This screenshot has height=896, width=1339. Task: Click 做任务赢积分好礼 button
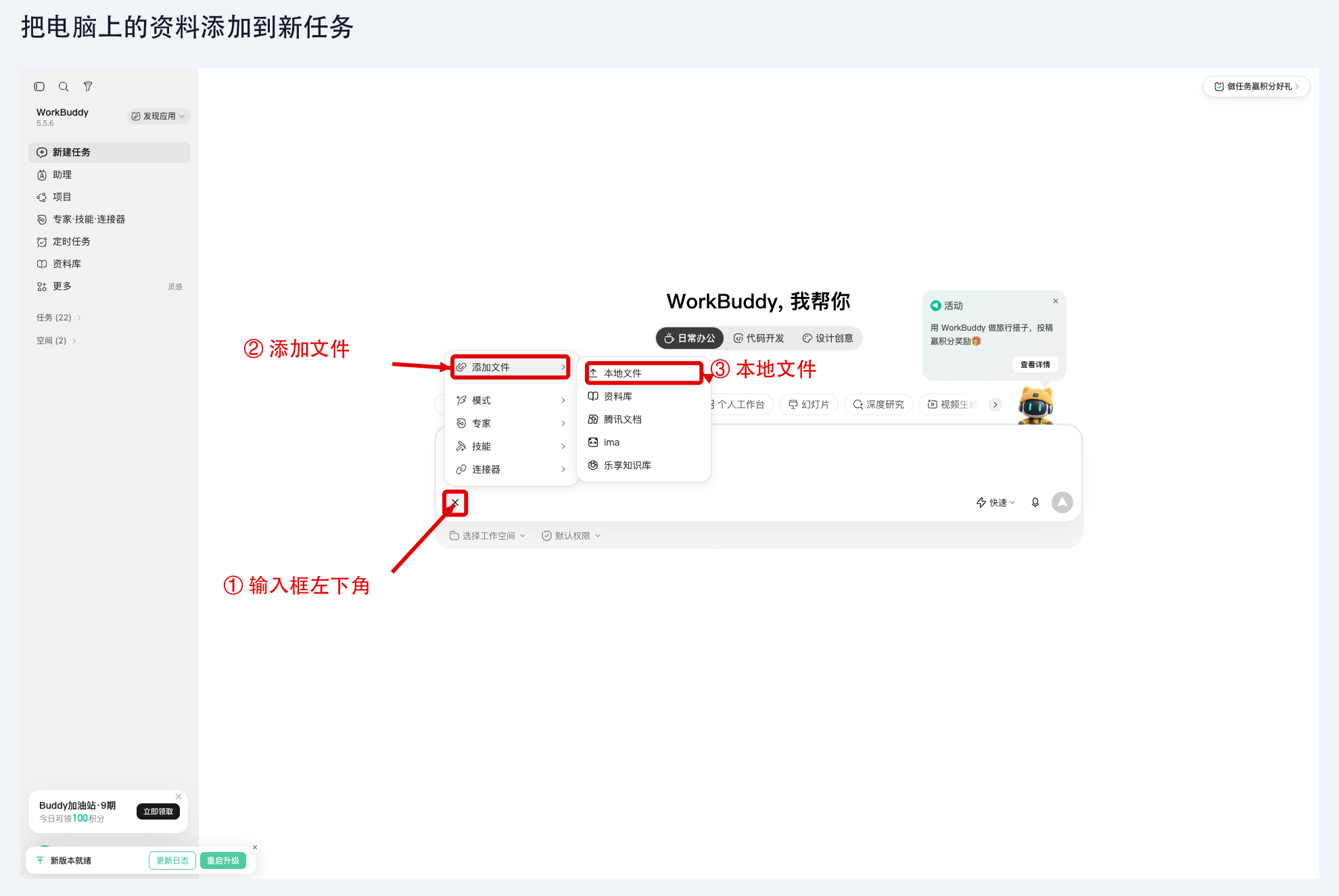(x=1256, y=87)
